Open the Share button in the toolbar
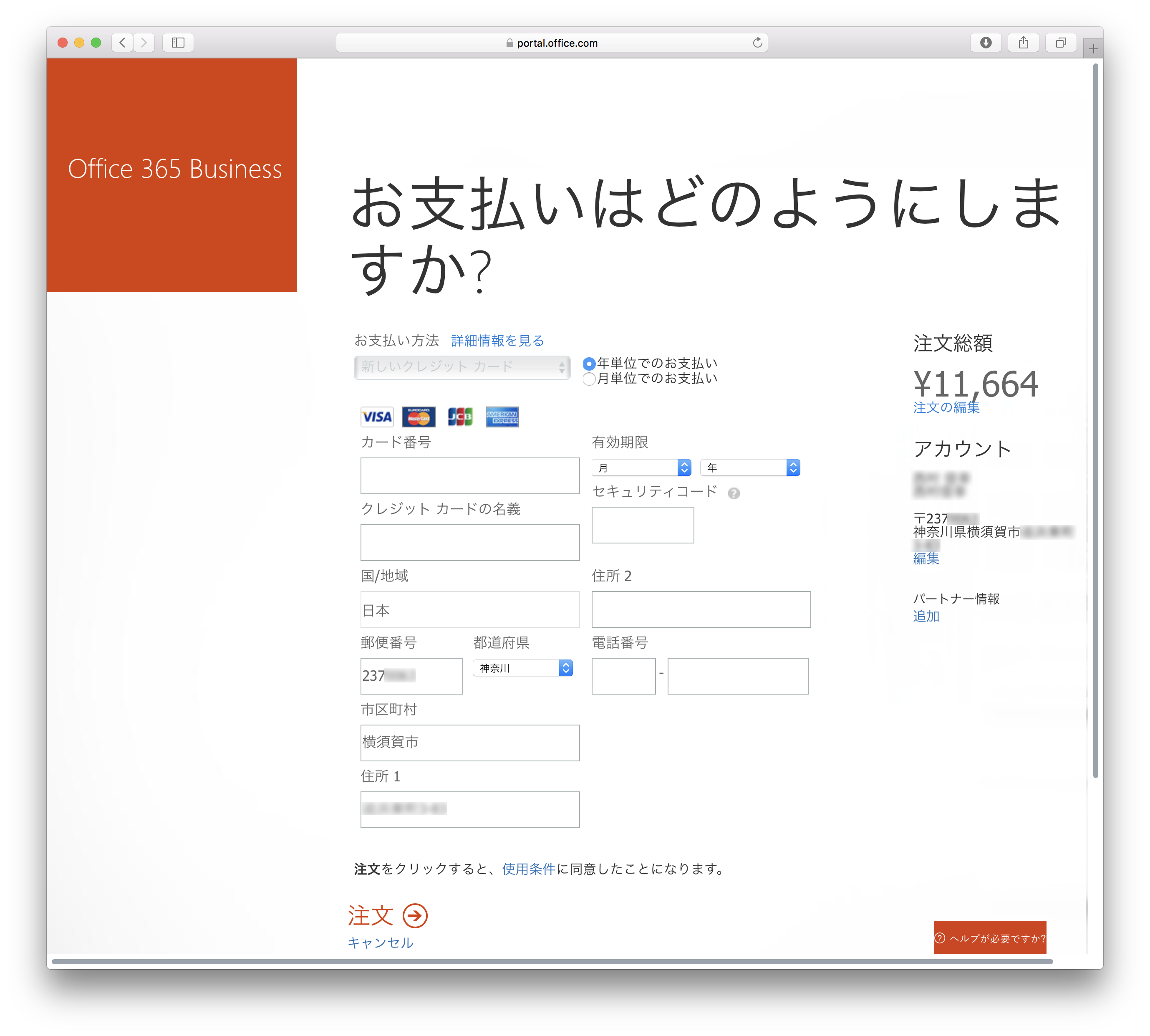This screenshot has height=1036, width=1150. (1023, 43)
